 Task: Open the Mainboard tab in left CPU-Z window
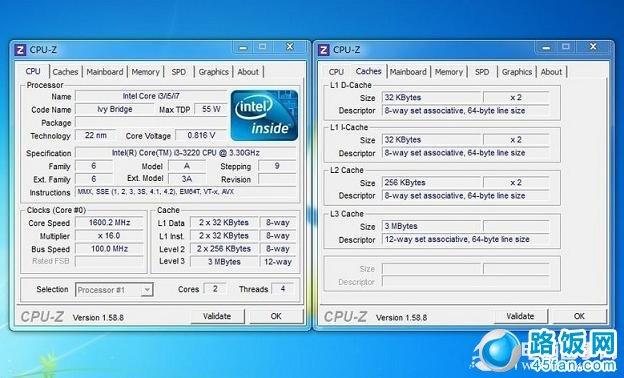tap(105, 72)
